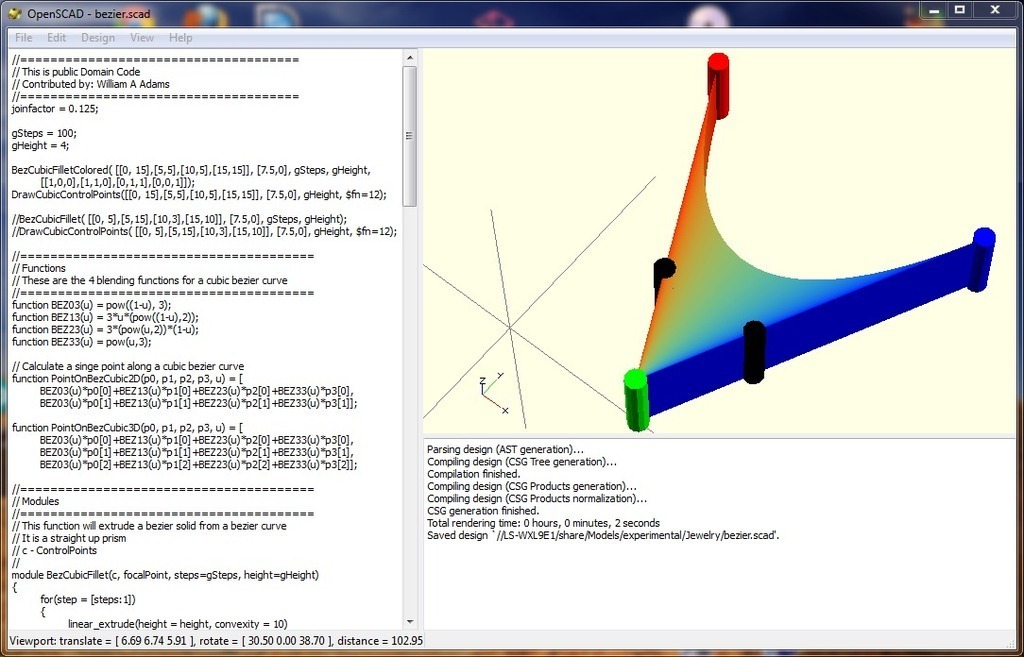Click the uncommented 'DrawCubicControlPoints(' line
1024x657 pixels.
pyautogui.click(x=199, y=195)
